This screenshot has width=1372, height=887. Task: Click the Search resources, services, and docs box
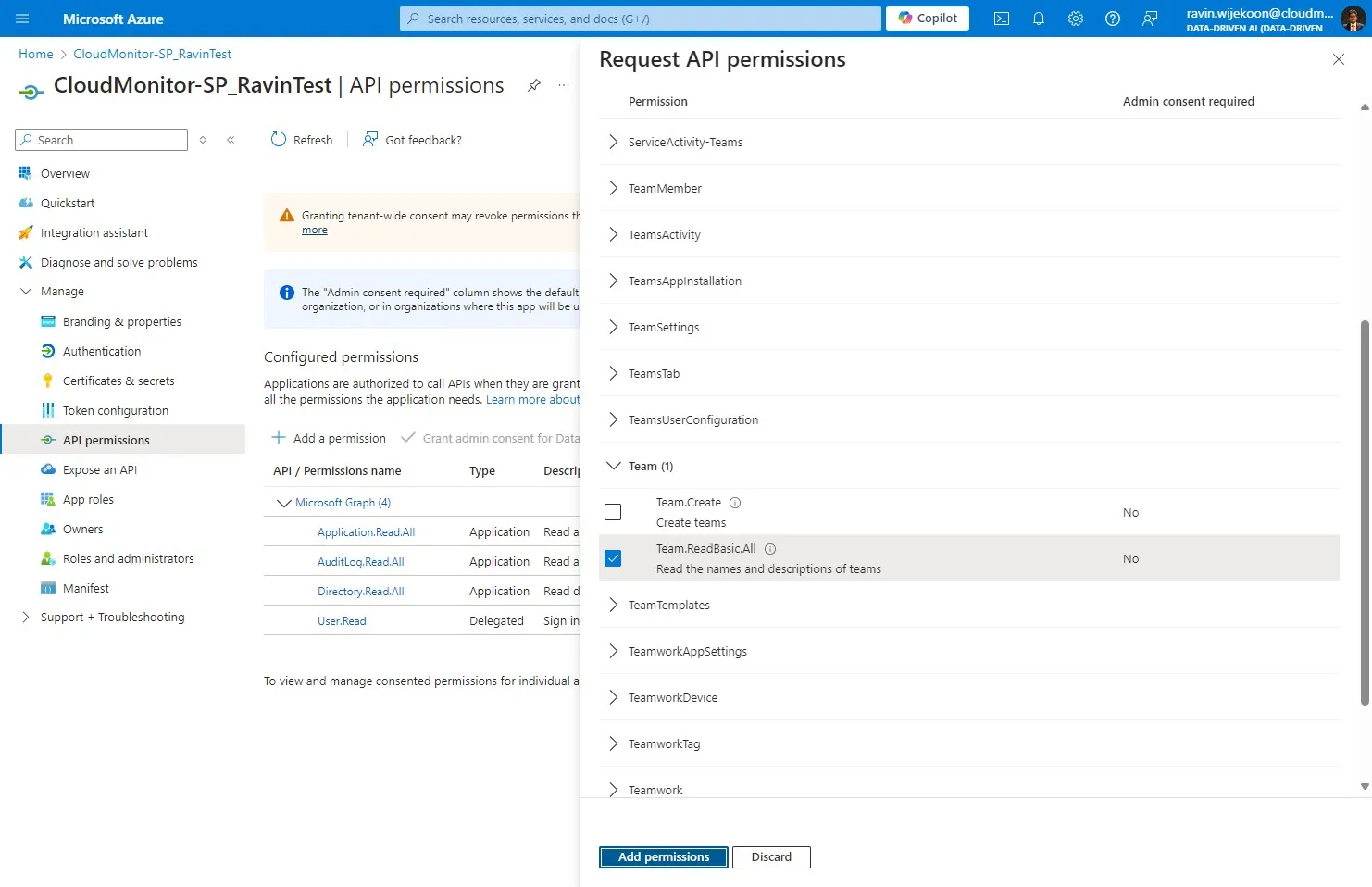[641, 19]
